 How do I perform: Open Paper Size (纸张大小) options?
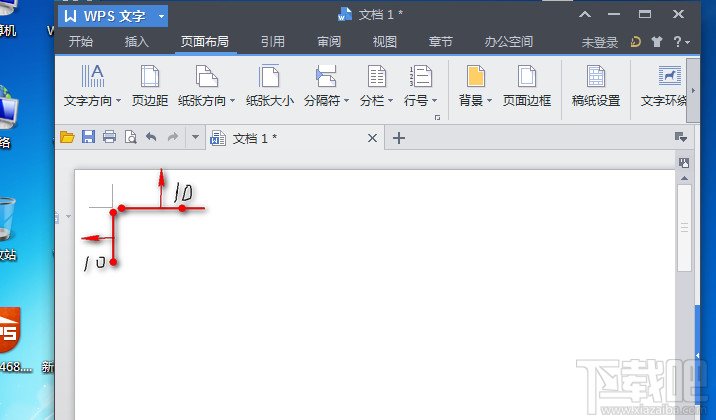269,86
